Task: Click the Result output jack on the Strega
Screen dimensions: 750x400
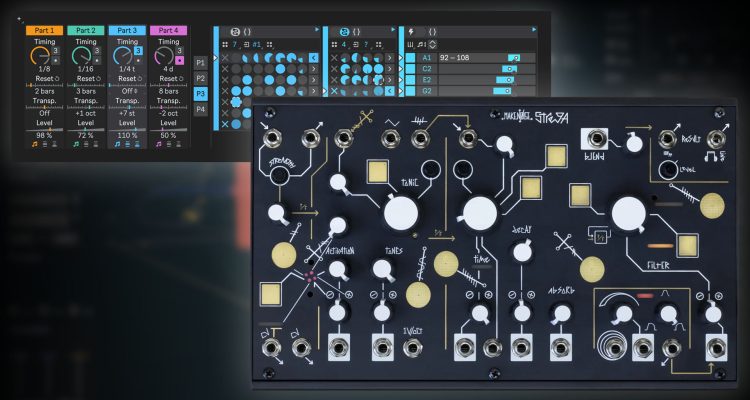Action: pyautogui.click(x=667, y=139)
